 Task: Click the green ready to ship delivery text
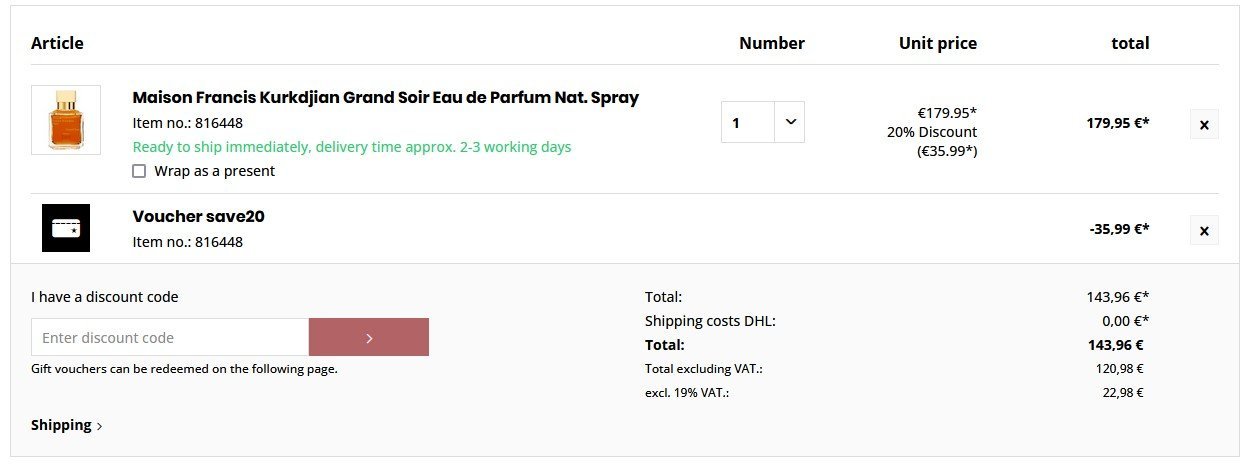point(352,147)
